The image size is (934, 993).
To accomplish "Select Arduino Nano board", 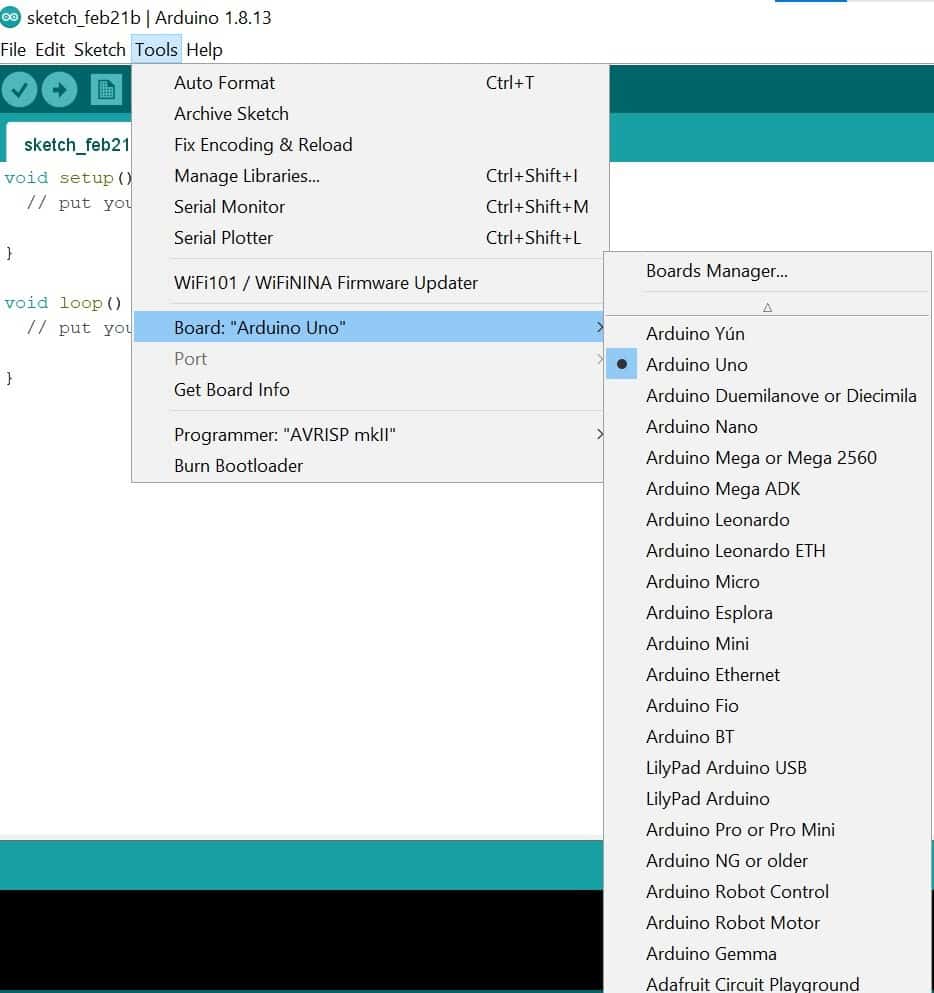I will tap(767, 426).
